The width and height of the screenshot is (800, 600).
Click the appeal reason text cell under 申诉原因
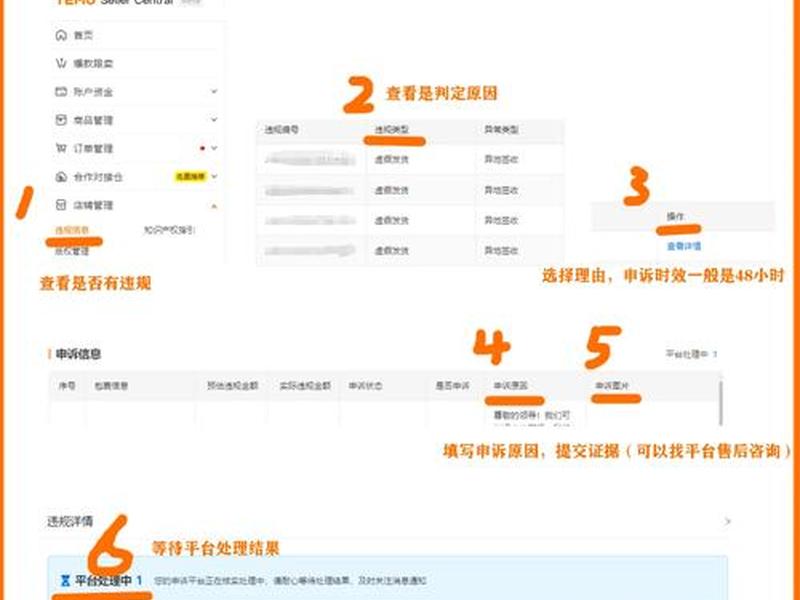(532, 417)
